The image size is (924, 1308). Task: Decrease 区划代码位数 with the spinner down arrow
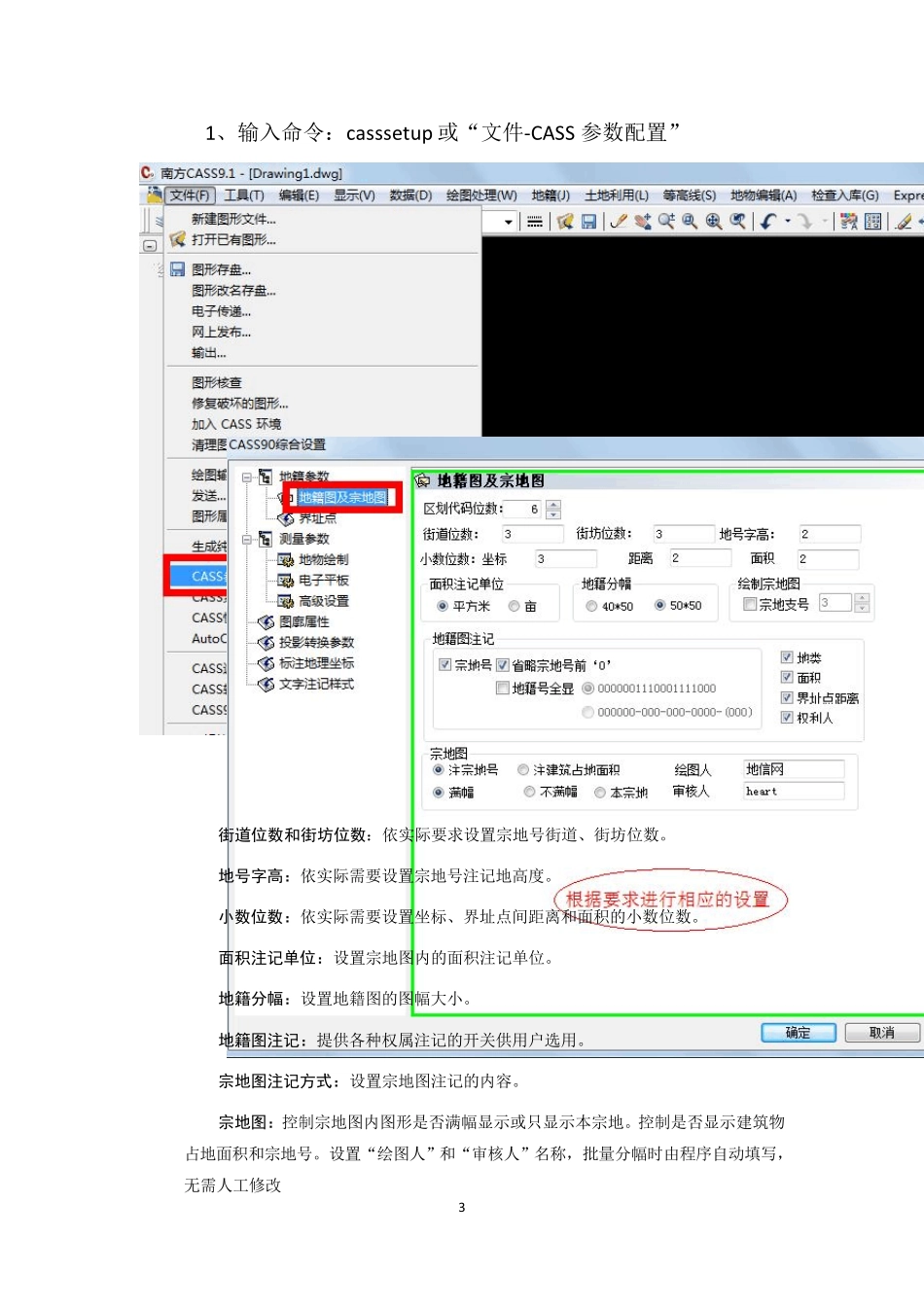point(553,513)
